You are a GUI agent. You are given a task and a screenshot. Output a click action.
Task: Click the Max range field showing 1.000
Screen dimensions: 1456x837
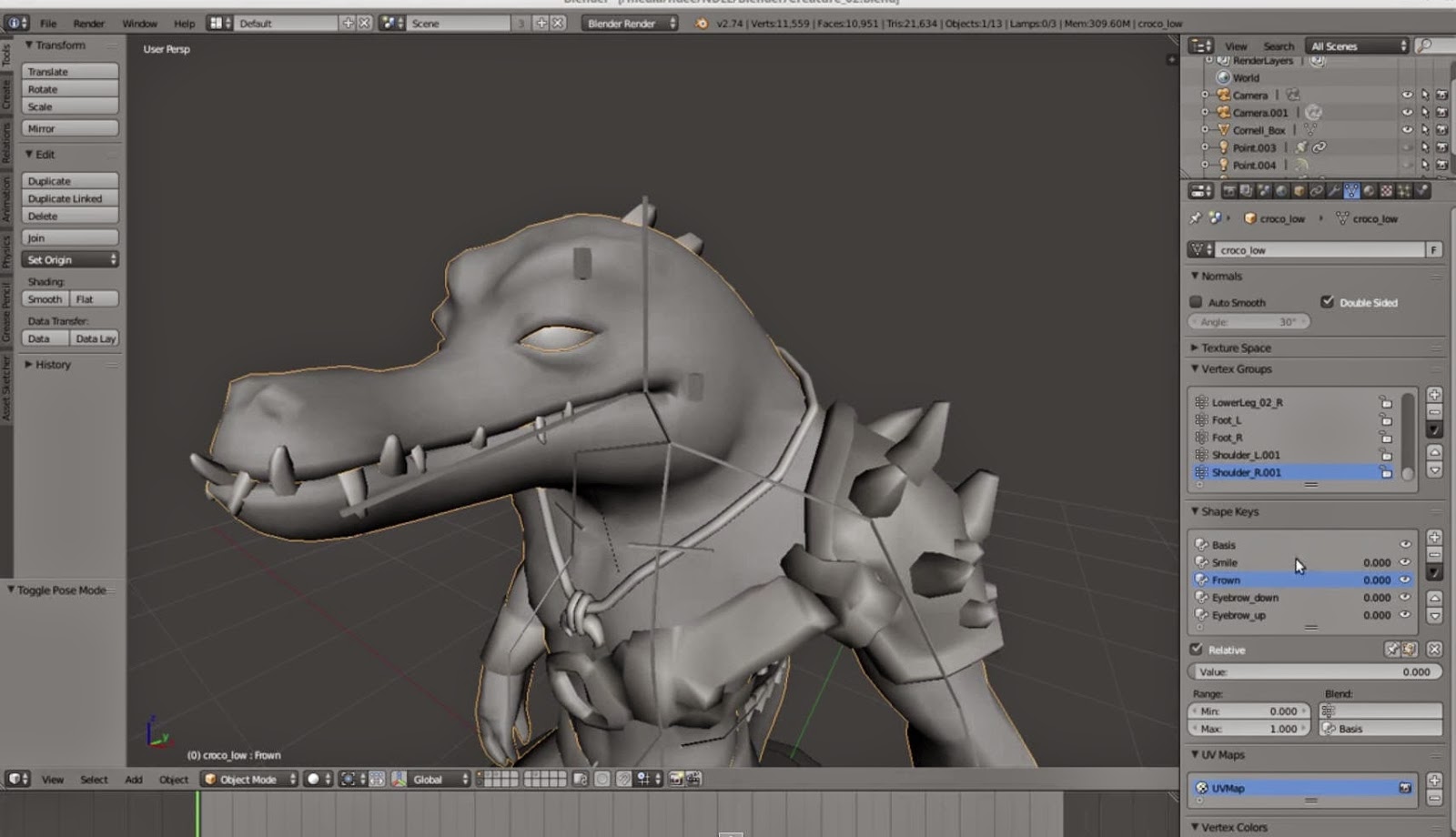coord(1249,729)
